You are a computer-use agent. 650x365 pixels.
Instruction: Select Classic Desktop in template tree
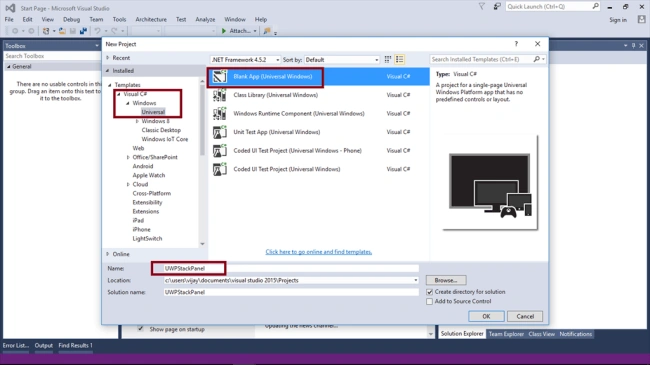pyautogui.click(x=161, y=130)
